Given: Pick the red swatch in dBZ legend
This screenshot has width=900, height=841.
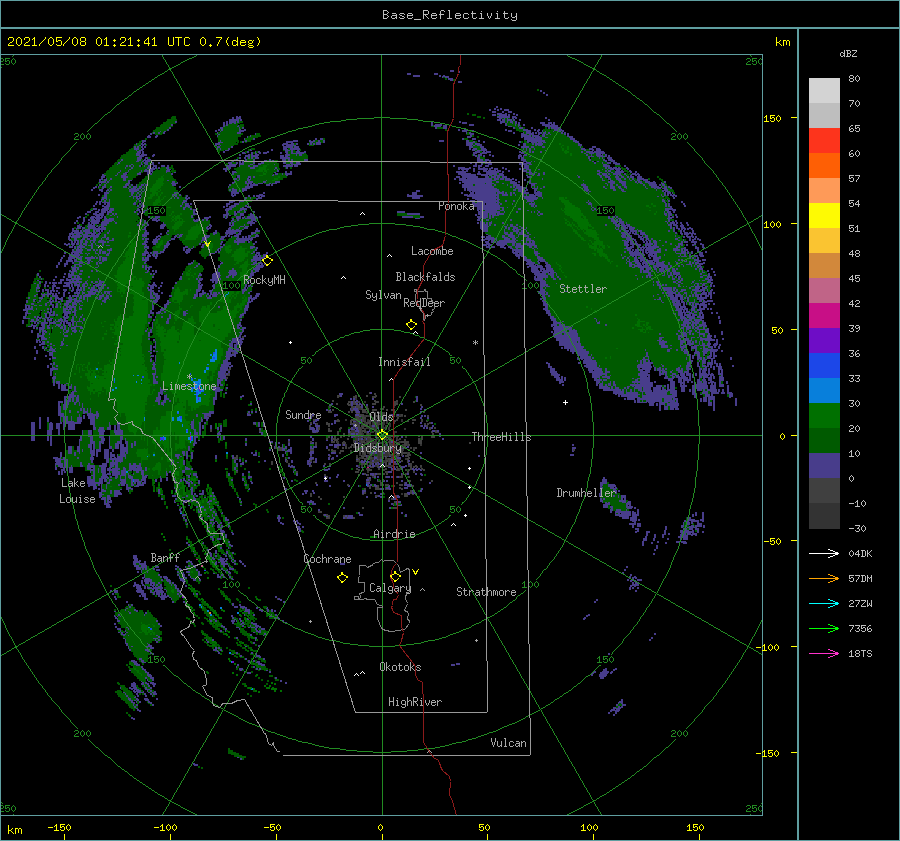Looking at the screenshot, I should click(824, 141).
